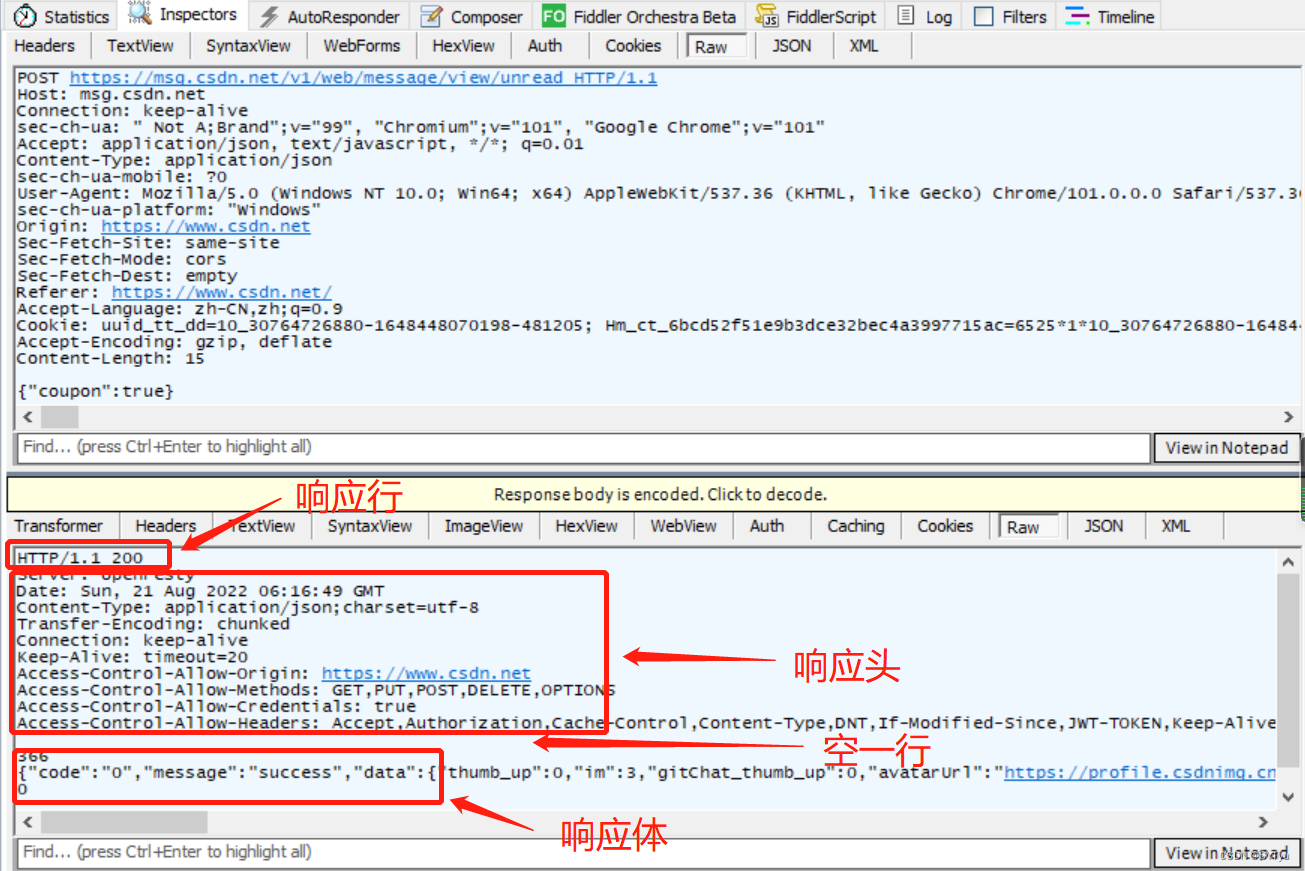This screenshot has height=871, width=1305.
Task: Open the msg.csdn.net unread request URL
Action: pyautogui.click(x=364, y=77)
